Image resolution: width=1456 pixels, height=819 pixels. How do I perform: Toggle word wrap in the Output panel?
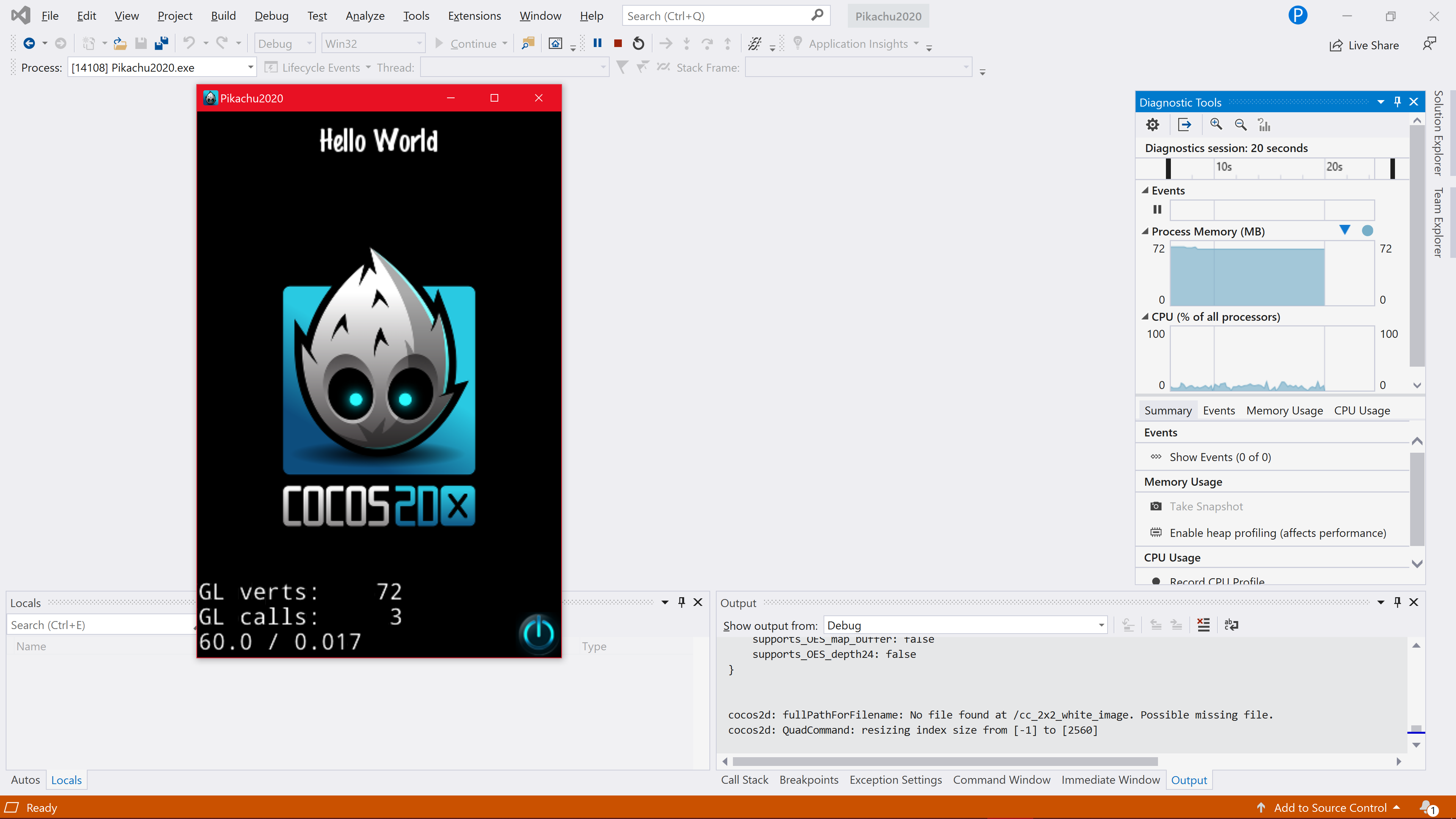point(1231,624)
